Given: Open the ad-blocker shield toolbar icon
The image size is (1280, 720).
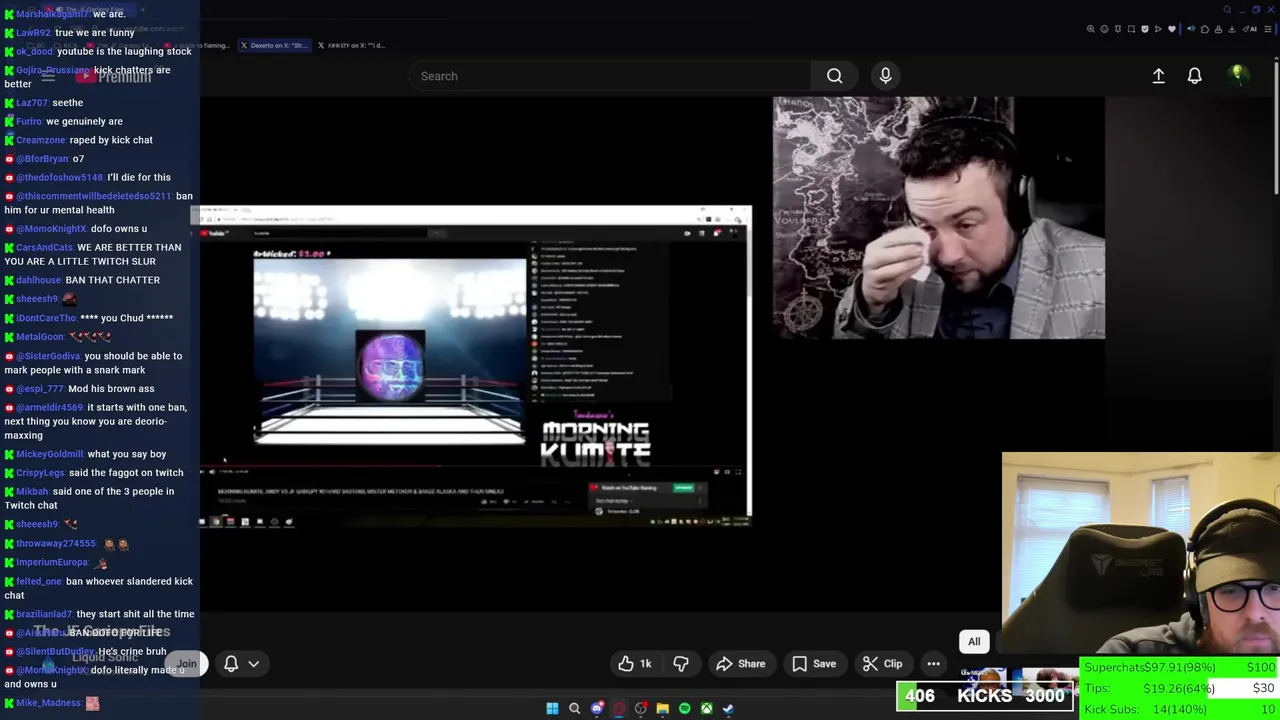Looking at the screenshot, I should click(1145, 29).
